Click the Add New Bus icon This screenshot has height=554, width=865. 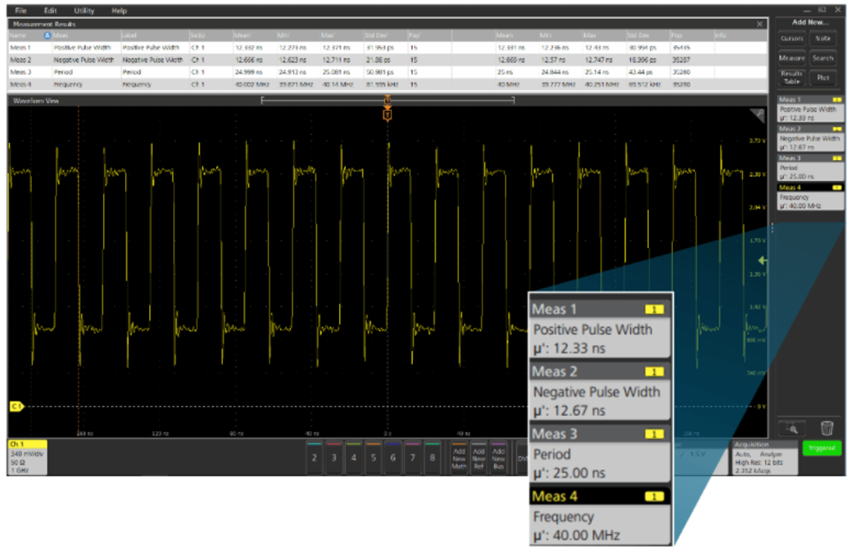pos(497,458)
